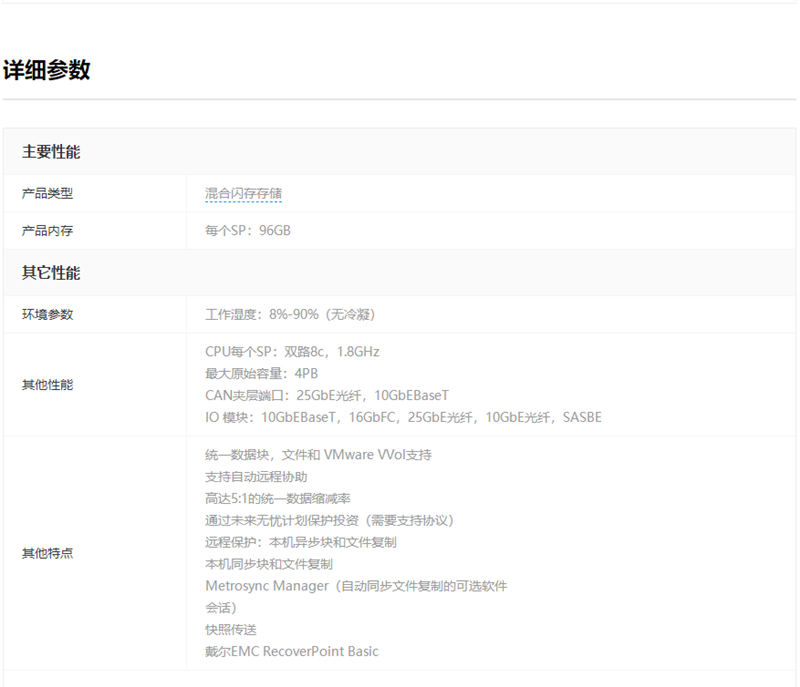This screenshot has height=687, width=800.
Task: Click the 详细参数 section heading
Action: [x=46, y=70]
